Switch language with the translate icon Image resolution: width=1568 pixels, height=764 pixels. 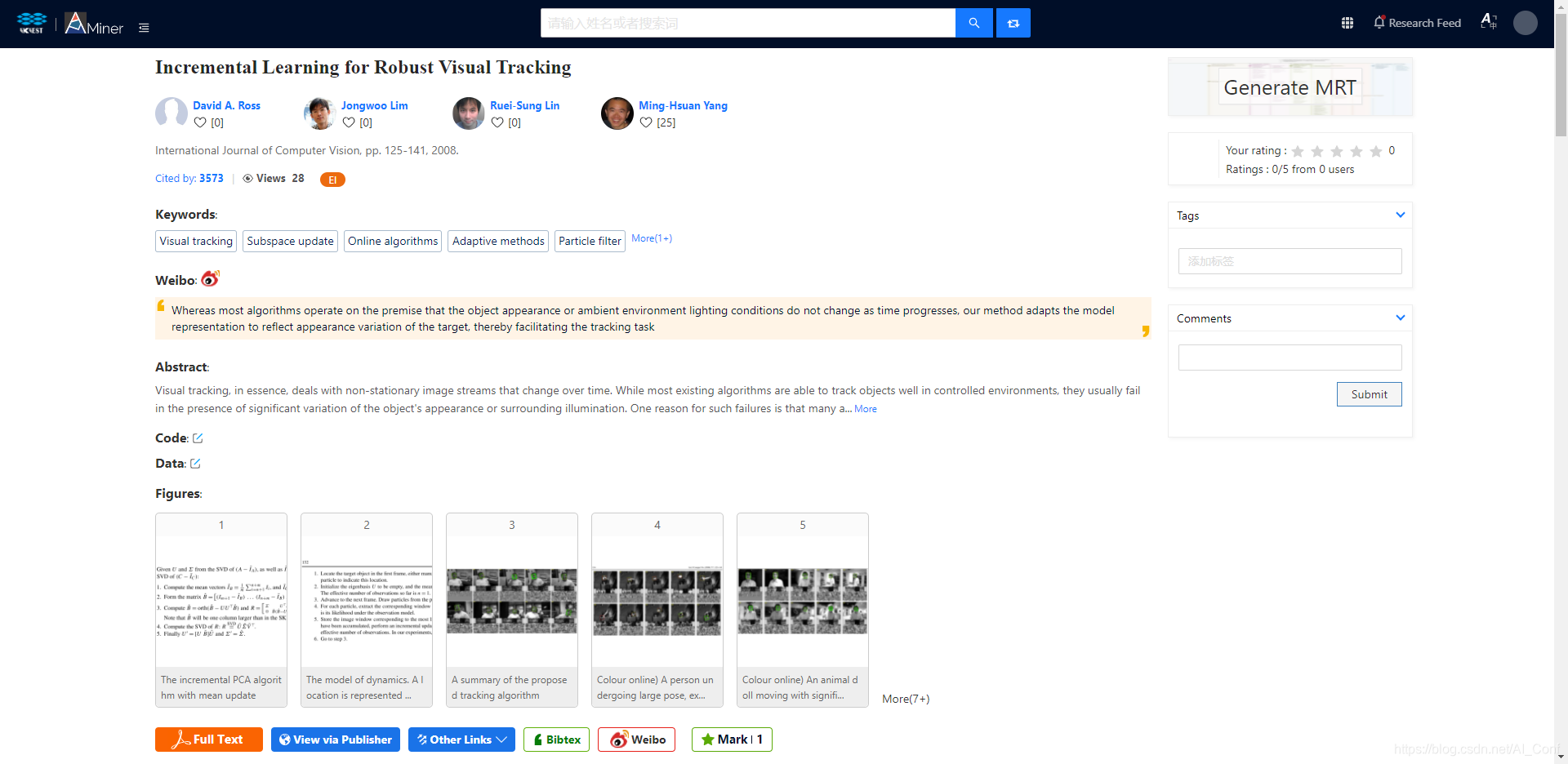(x=1488, y=22)
